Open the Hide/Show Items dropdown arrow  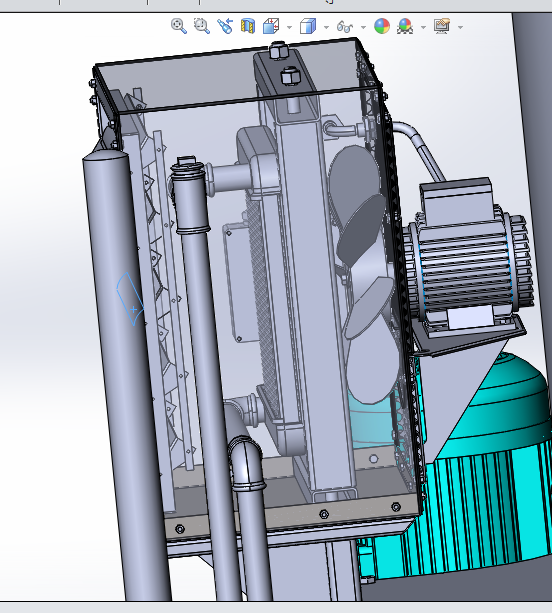364,27
